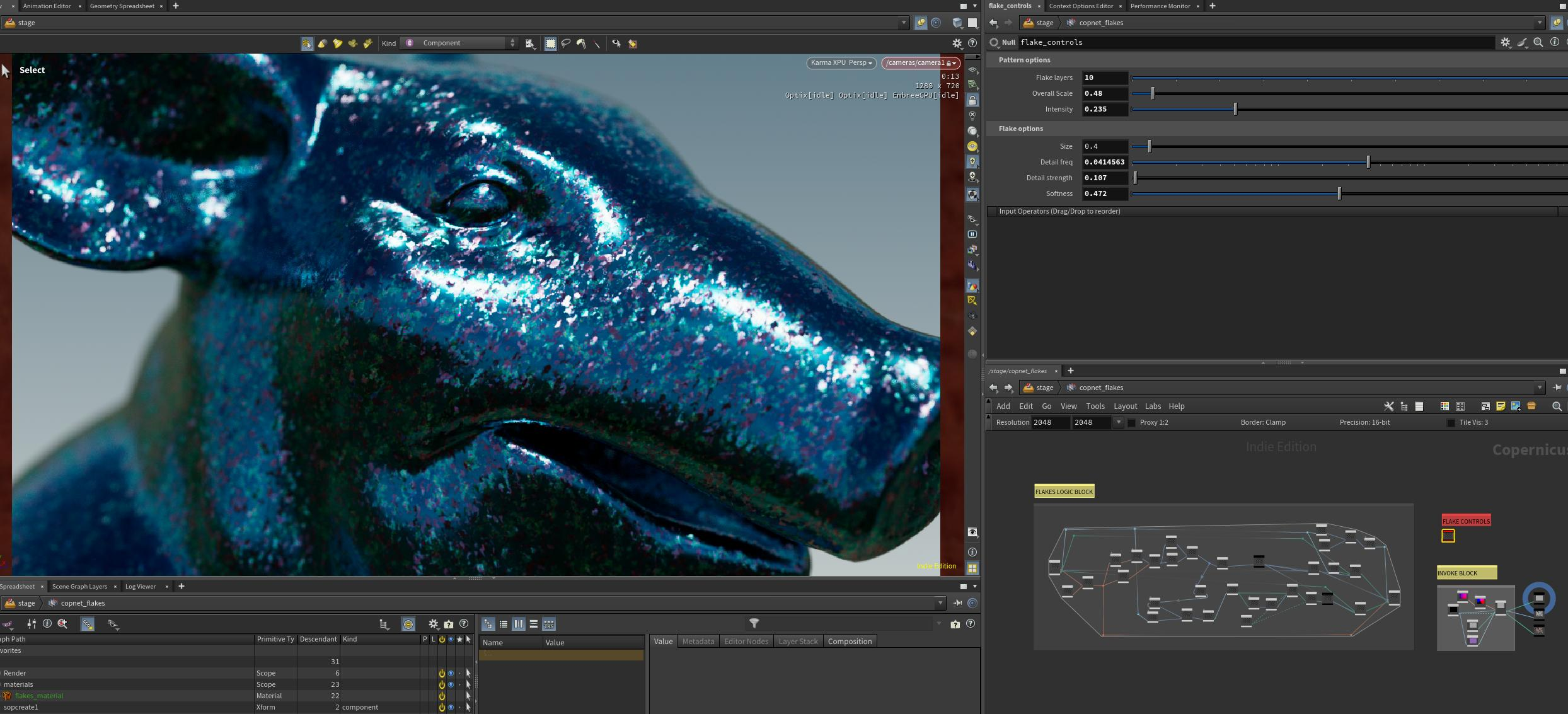Open the network editor search magnifier
Screen dimensions: 1568x714
click(x=1557, y=406)
